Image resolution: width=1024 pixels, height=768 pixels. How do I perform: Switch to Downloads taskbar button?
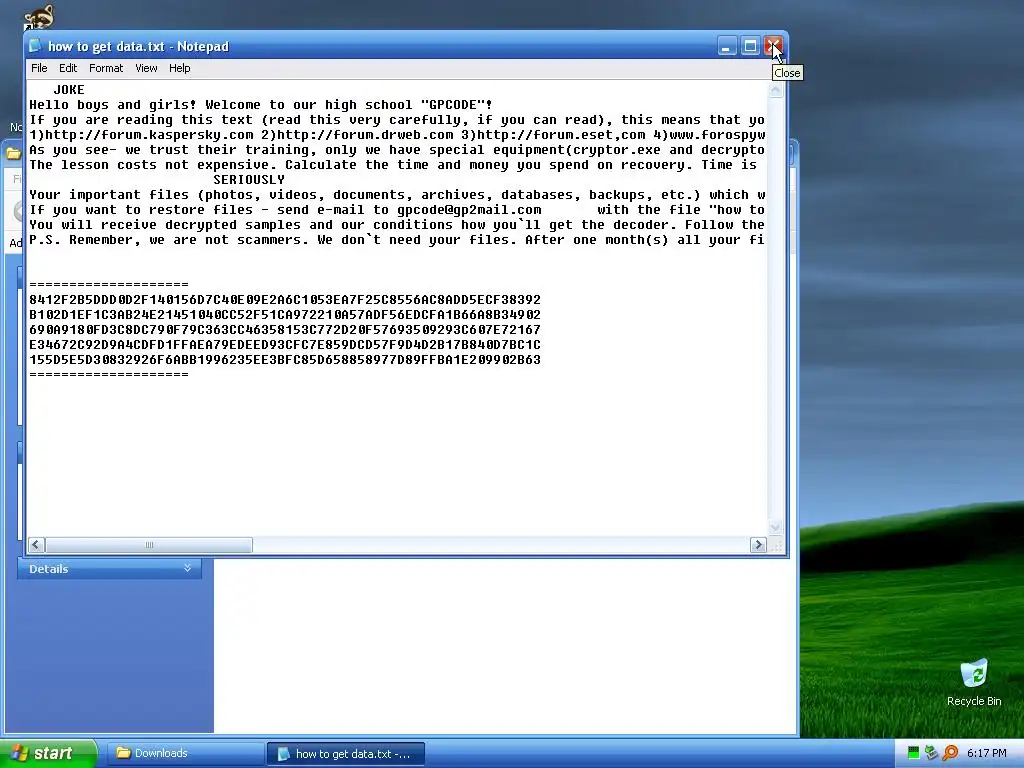pos(185,753)
